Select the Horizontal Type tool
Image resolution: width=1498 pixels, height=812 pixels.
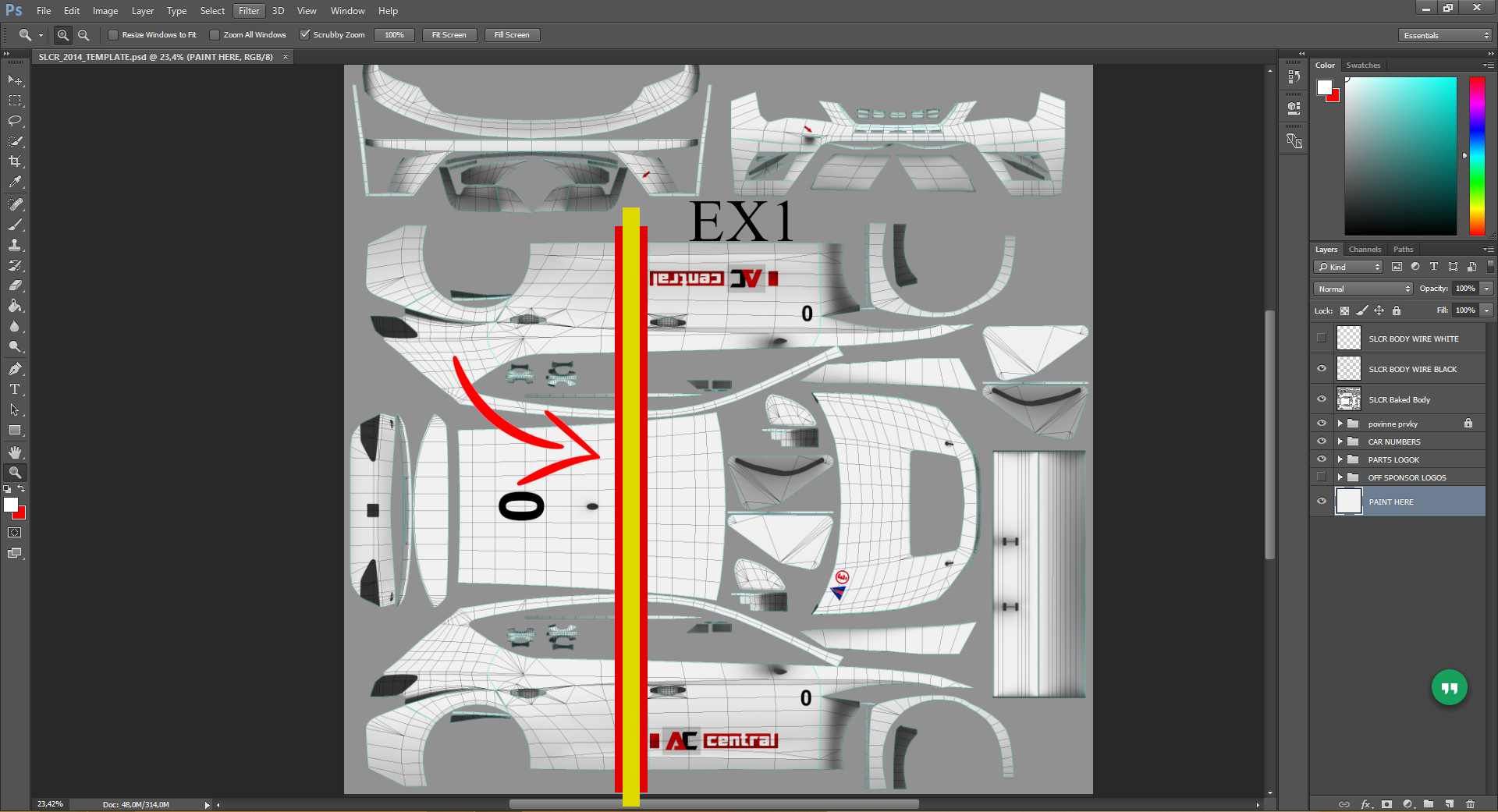[x=15, y=389]
